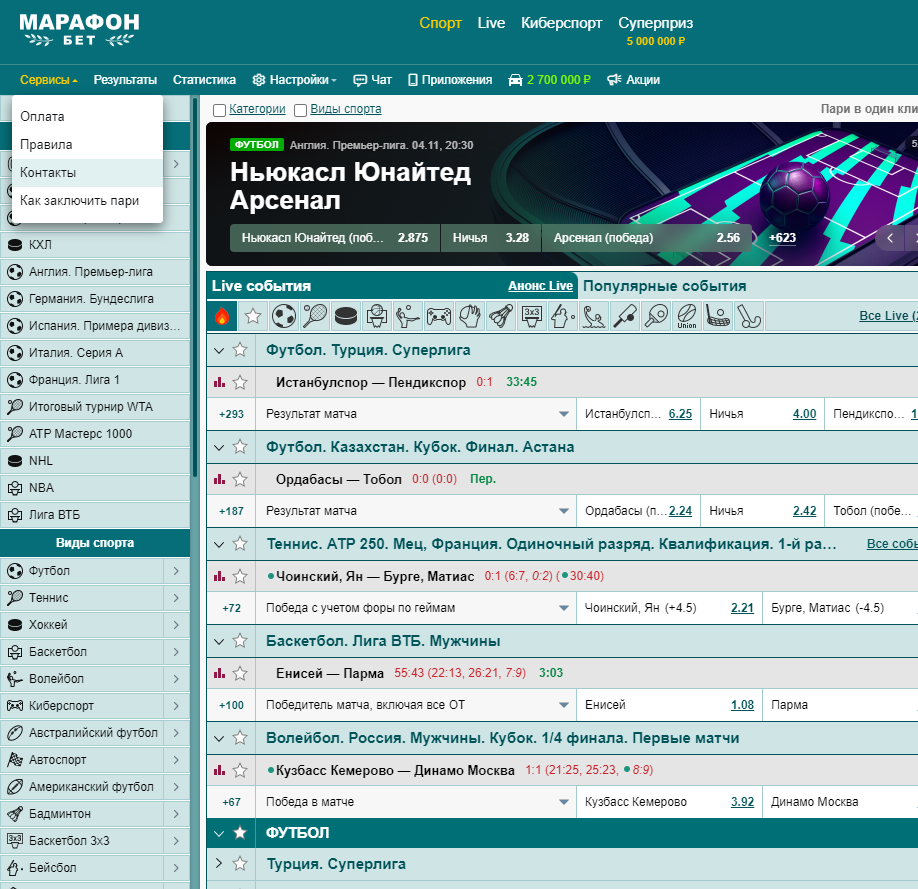The image size is (918, 889).
Task: Open Англия. Премьер-лига sidebar item
Action: click(95, 272)
